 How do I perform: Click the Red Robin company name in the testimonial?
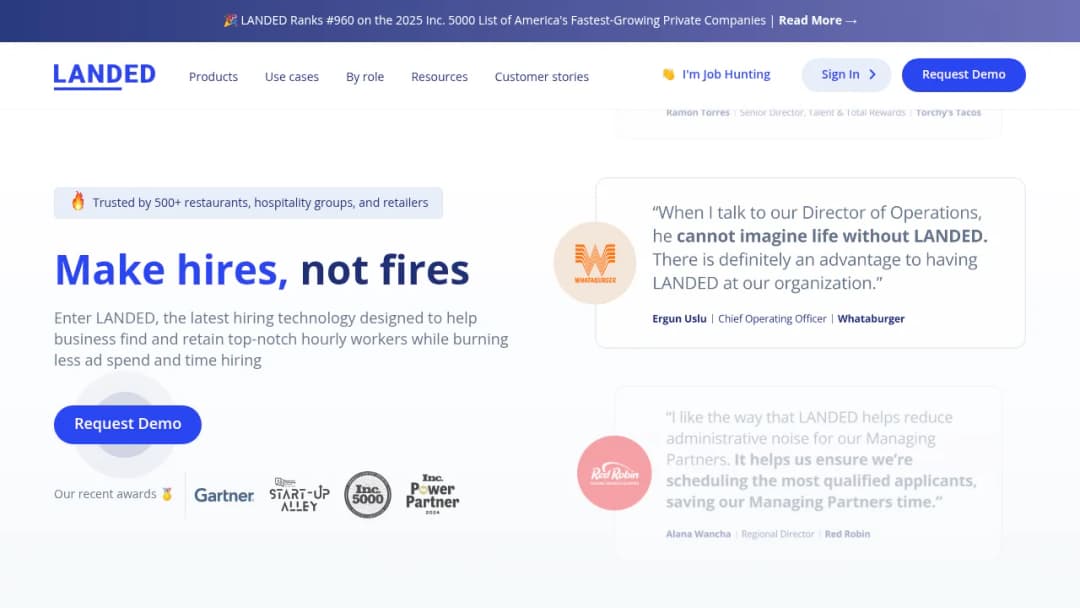click(x=847, y=534)
